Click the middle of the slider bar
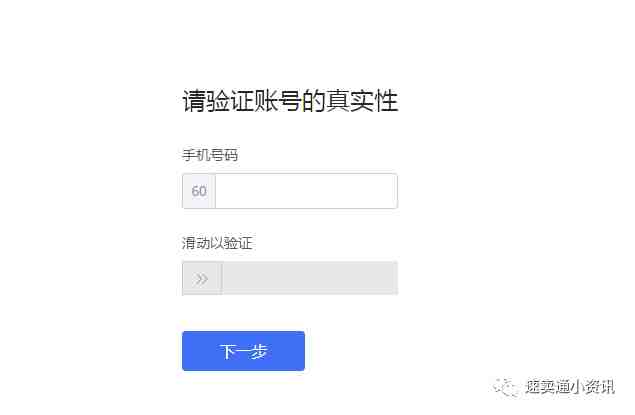Viewport: 635px width, 415px height. [290, 278]
